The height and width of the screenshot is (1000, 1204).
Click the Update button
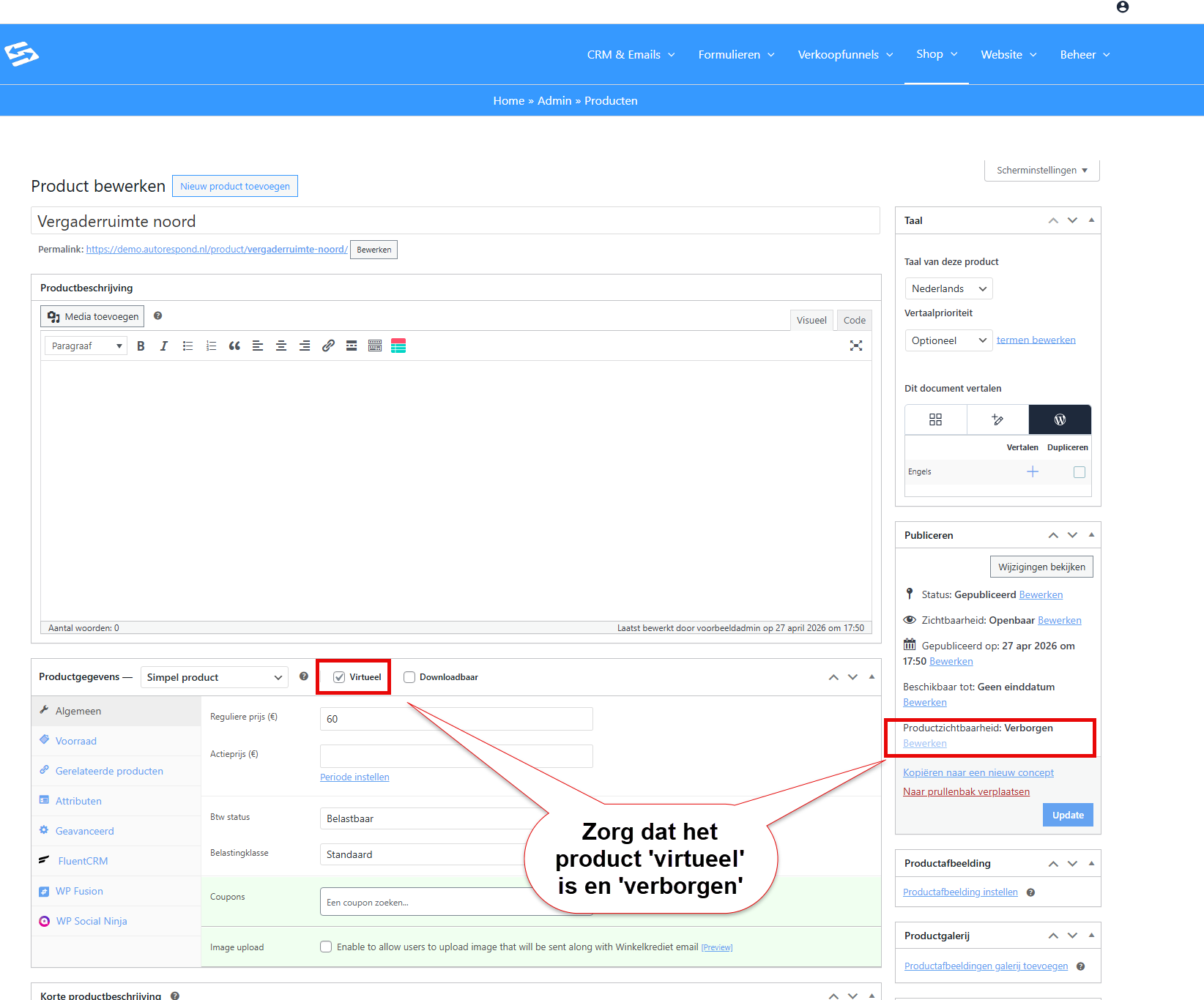[1068, 815]
